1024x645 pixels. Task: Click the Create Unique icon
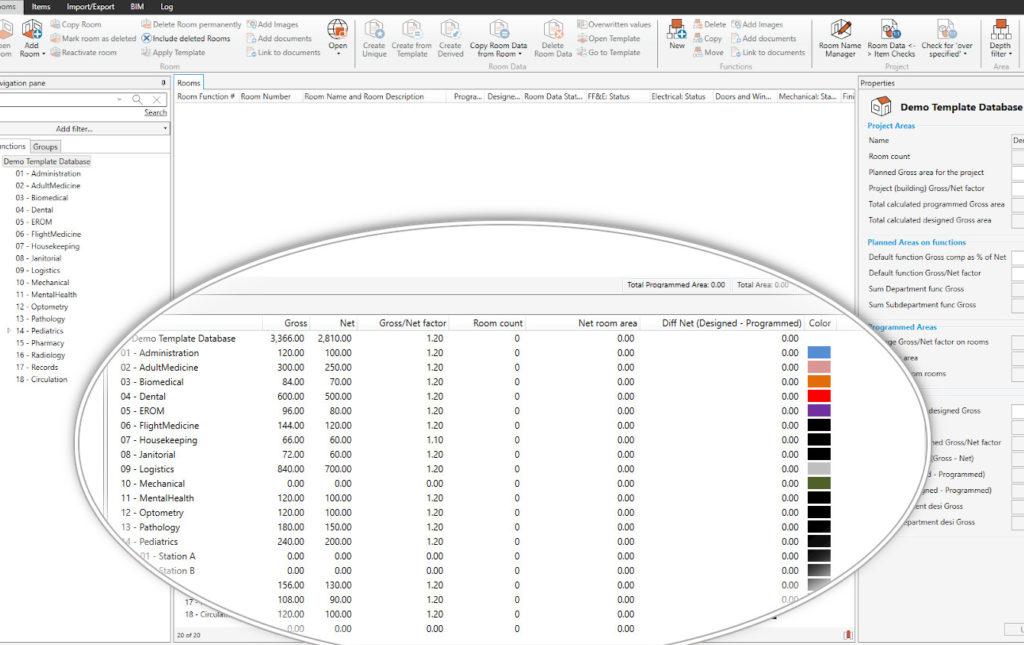coord(375,30)
